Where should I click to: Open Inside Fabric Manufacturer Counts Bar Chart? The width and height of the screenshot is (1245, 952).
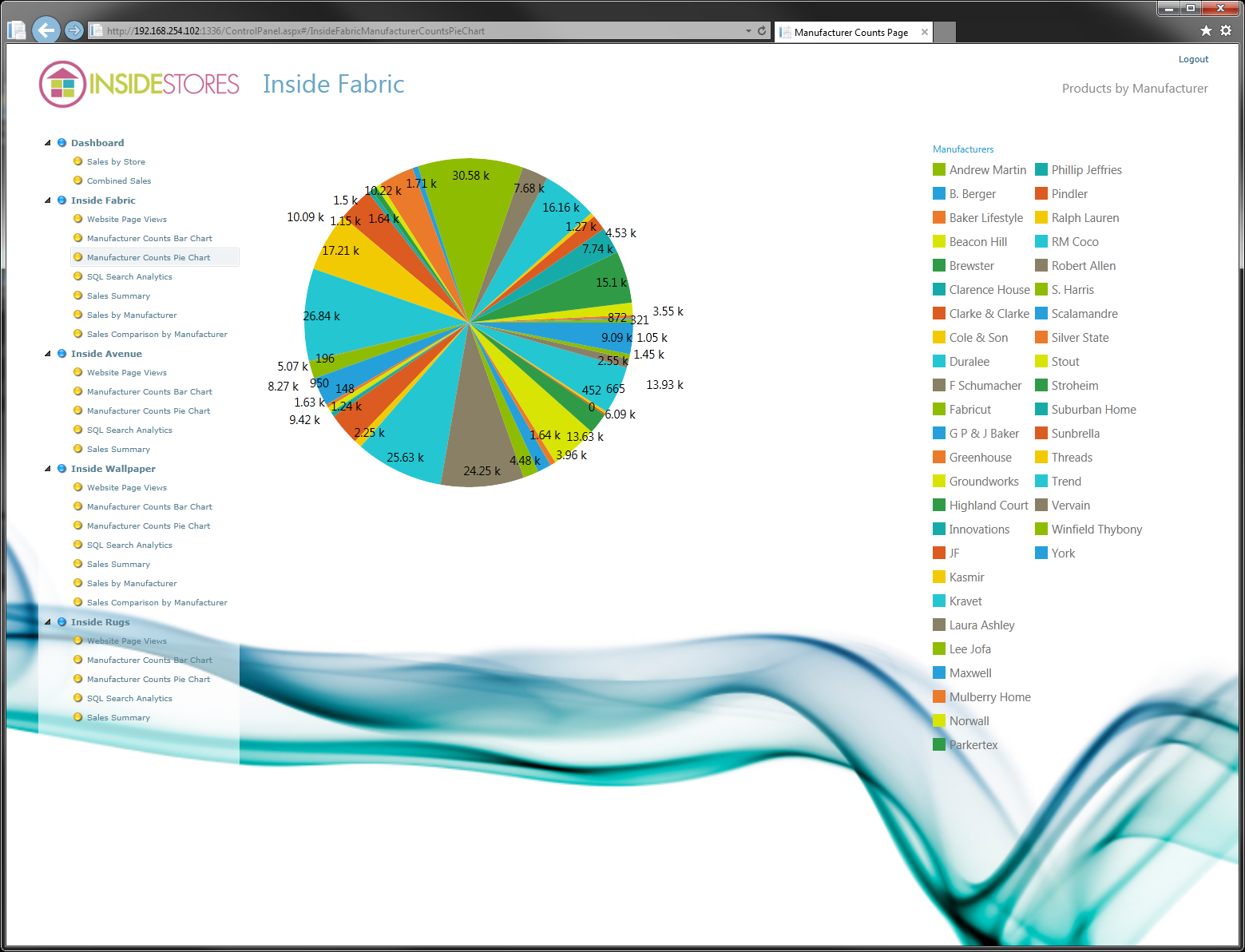click(149, 239)
